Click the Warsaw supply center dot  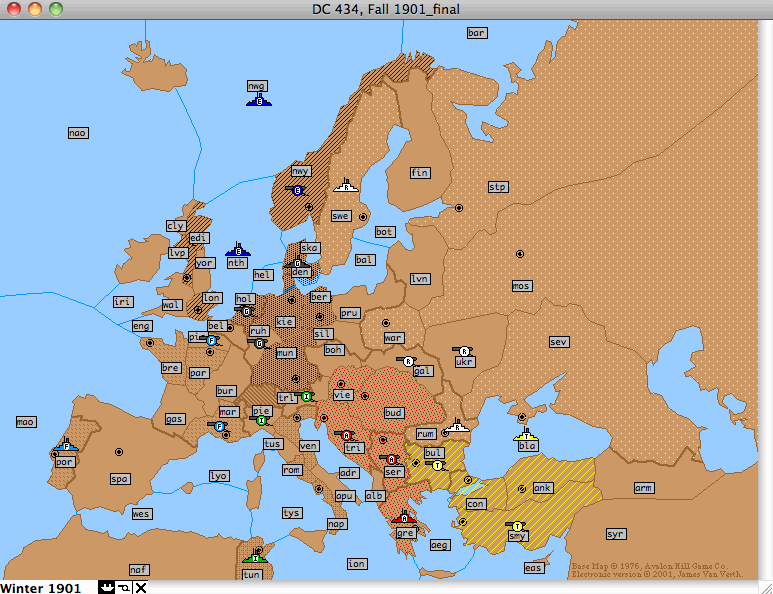point(386,323)
